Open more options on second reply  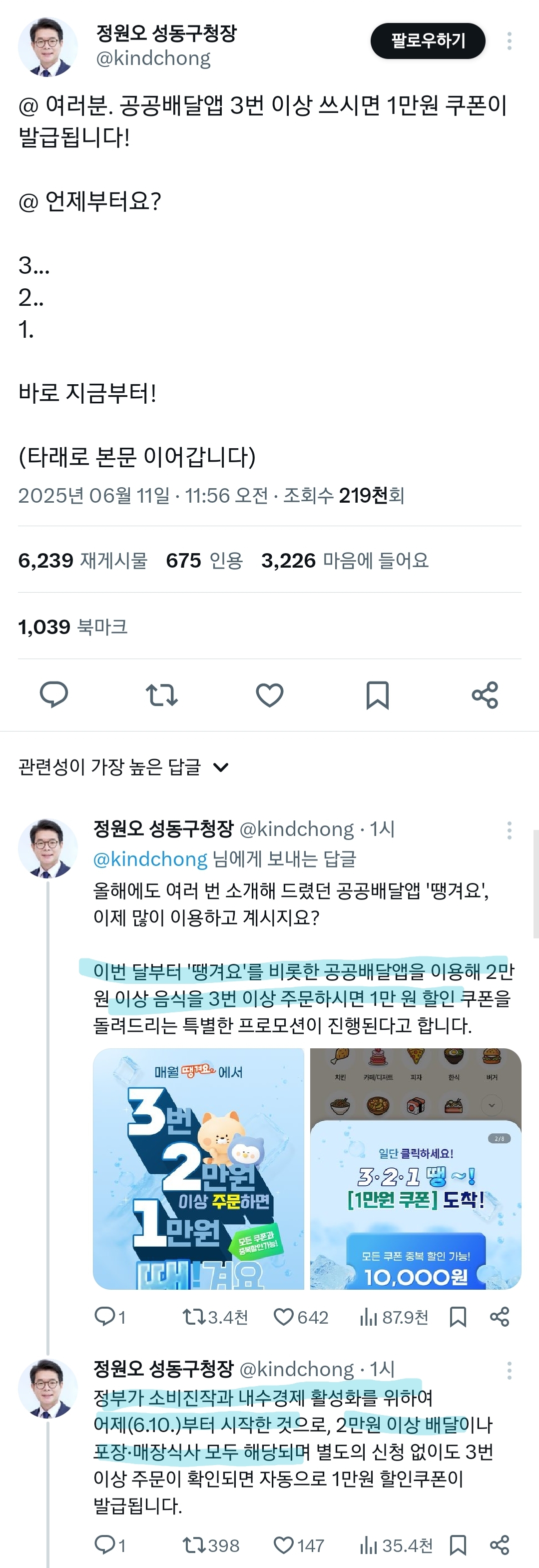click(509, 1370)
